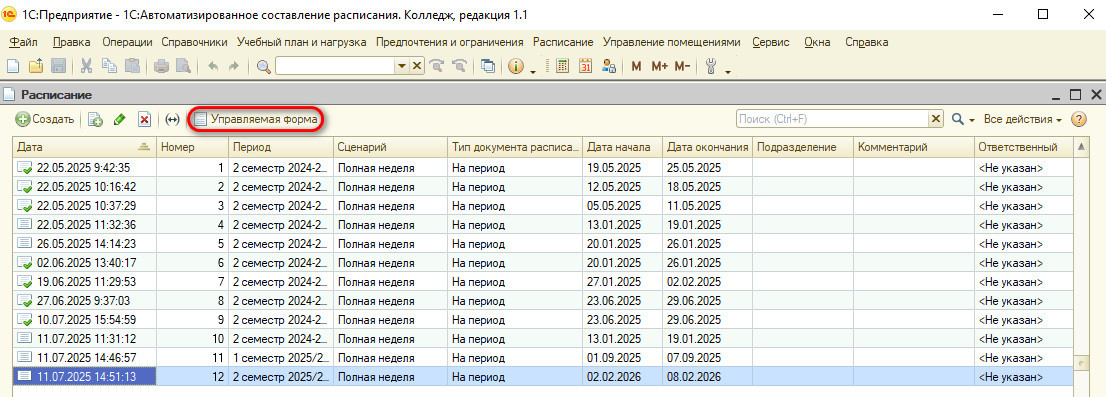Image resolution: width=1106 pixels, height=397 pixels.
Task: Click the Период column header
Action: tap(280, 147)
